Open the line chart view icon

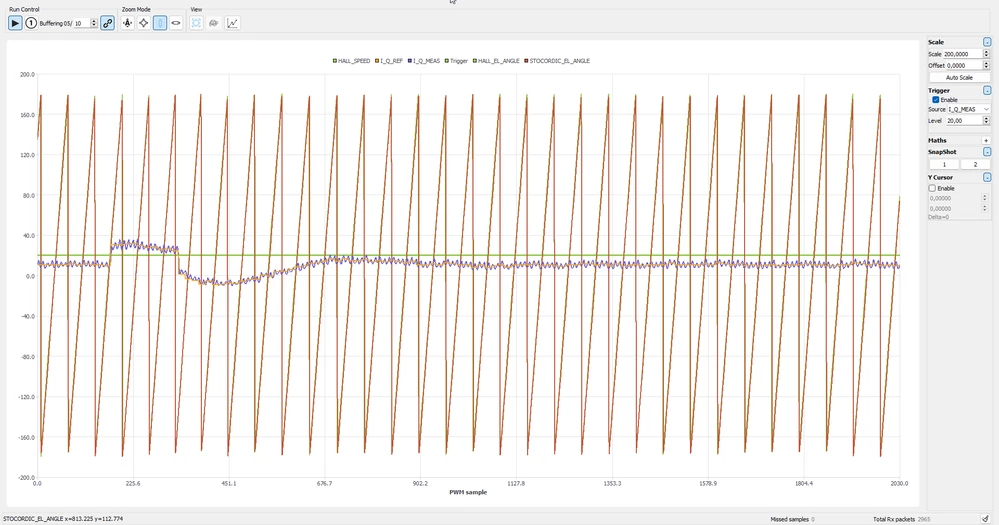[x=233, y=23]
